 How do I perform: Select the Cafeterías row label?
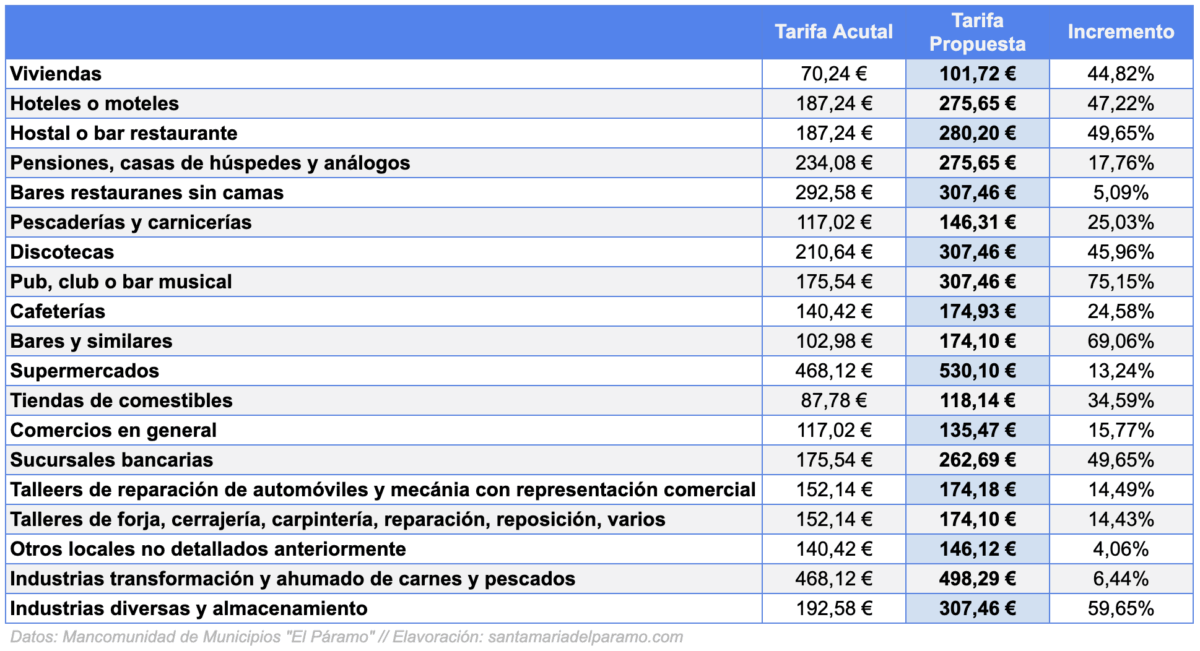coord(58,311)
